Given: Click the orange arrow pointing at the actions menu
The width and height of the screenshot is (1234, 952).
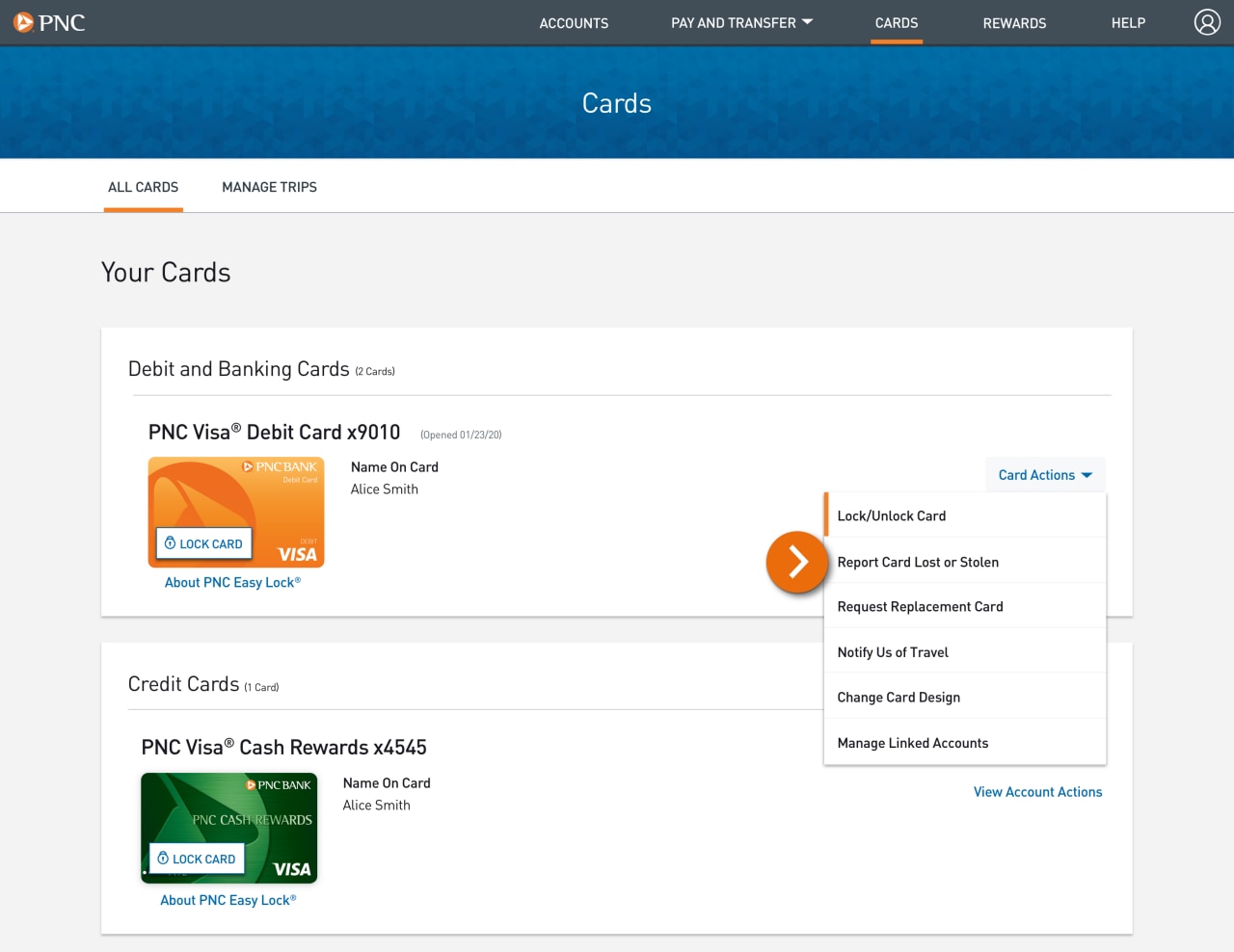Looking at the screenshot, I should [x=796, y=562].
